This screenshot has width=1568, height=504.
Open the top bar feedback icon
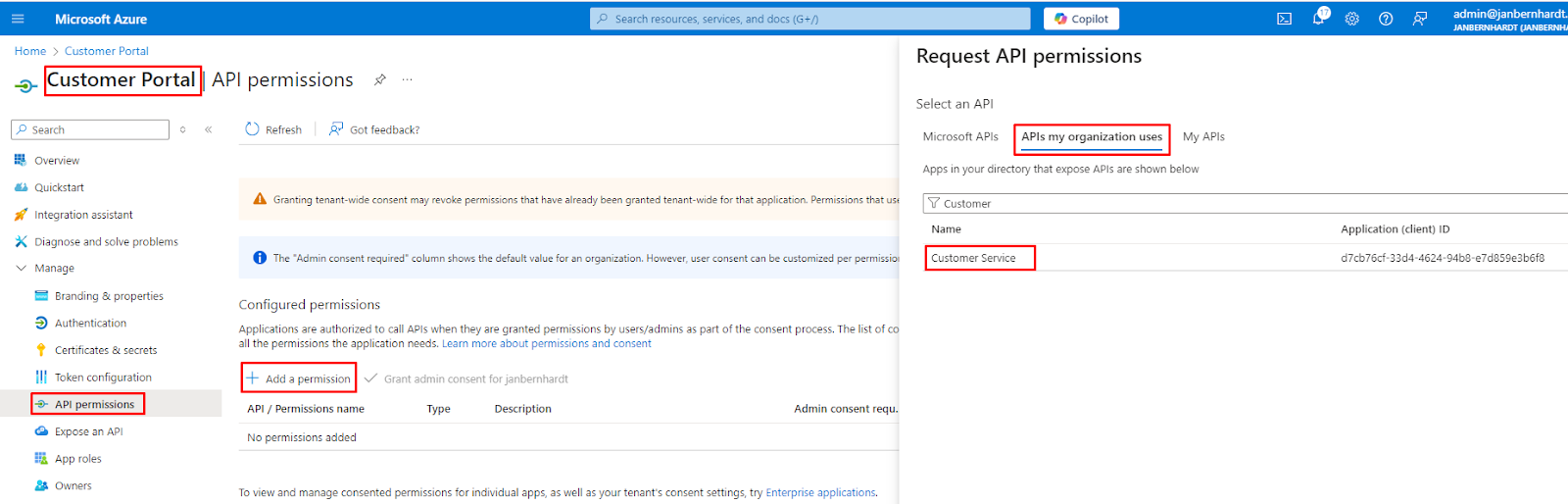[1420, 19]
